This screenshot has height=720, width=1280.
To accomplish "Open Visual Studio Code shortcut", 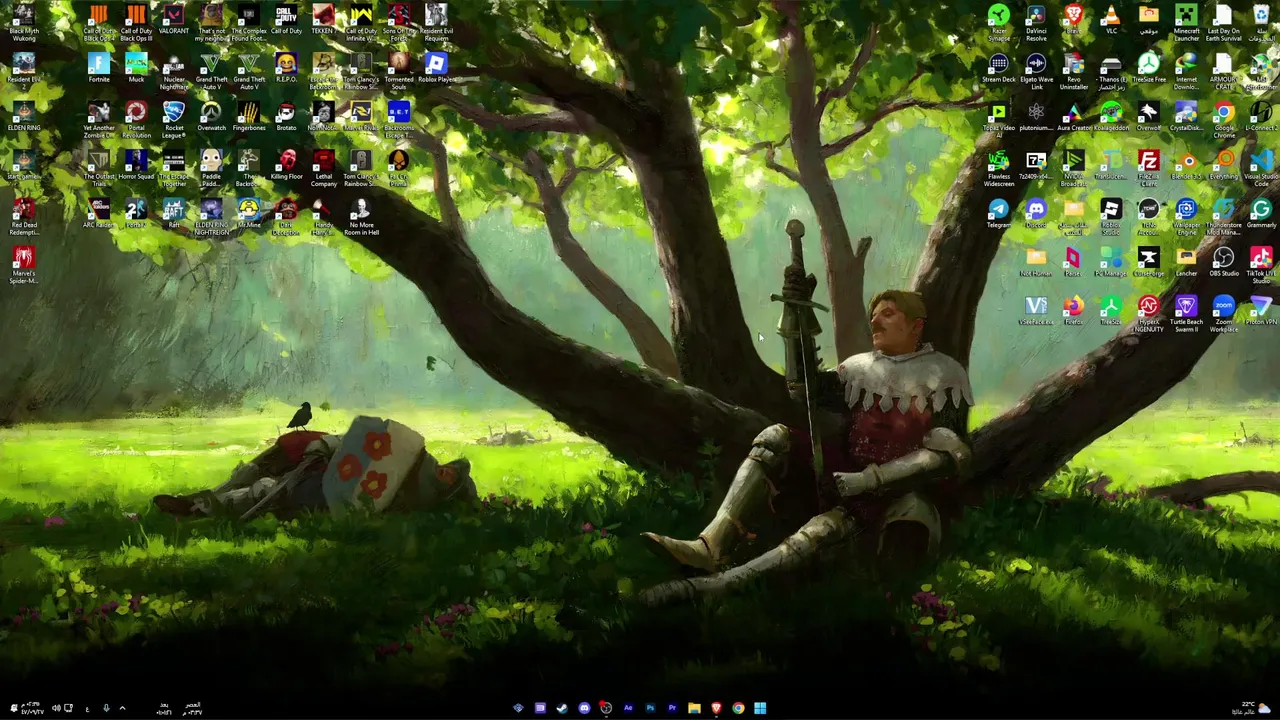I will click(1261, 168).
